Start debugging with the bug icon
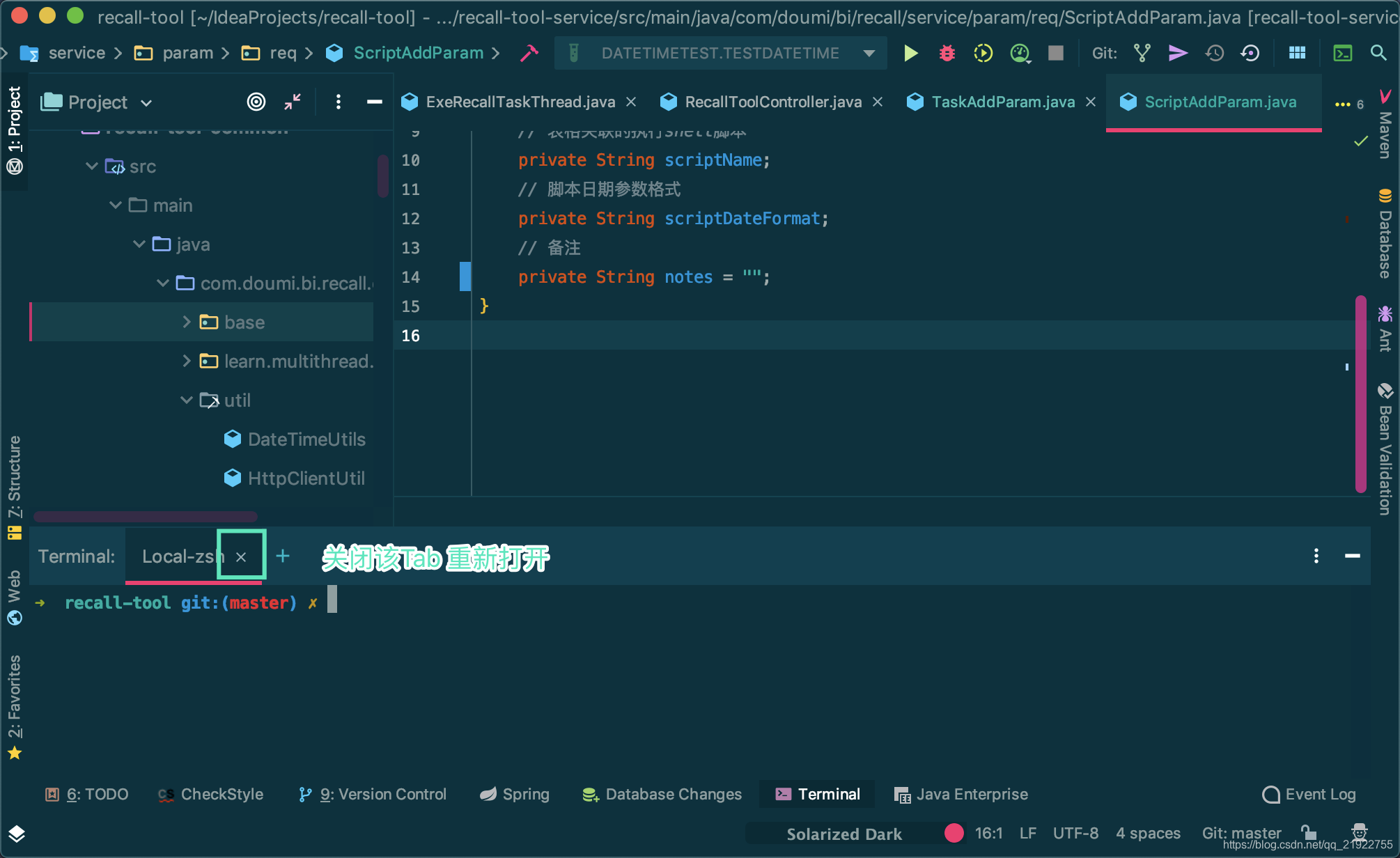Screen dimensions: 1400x858 (947, 53)
